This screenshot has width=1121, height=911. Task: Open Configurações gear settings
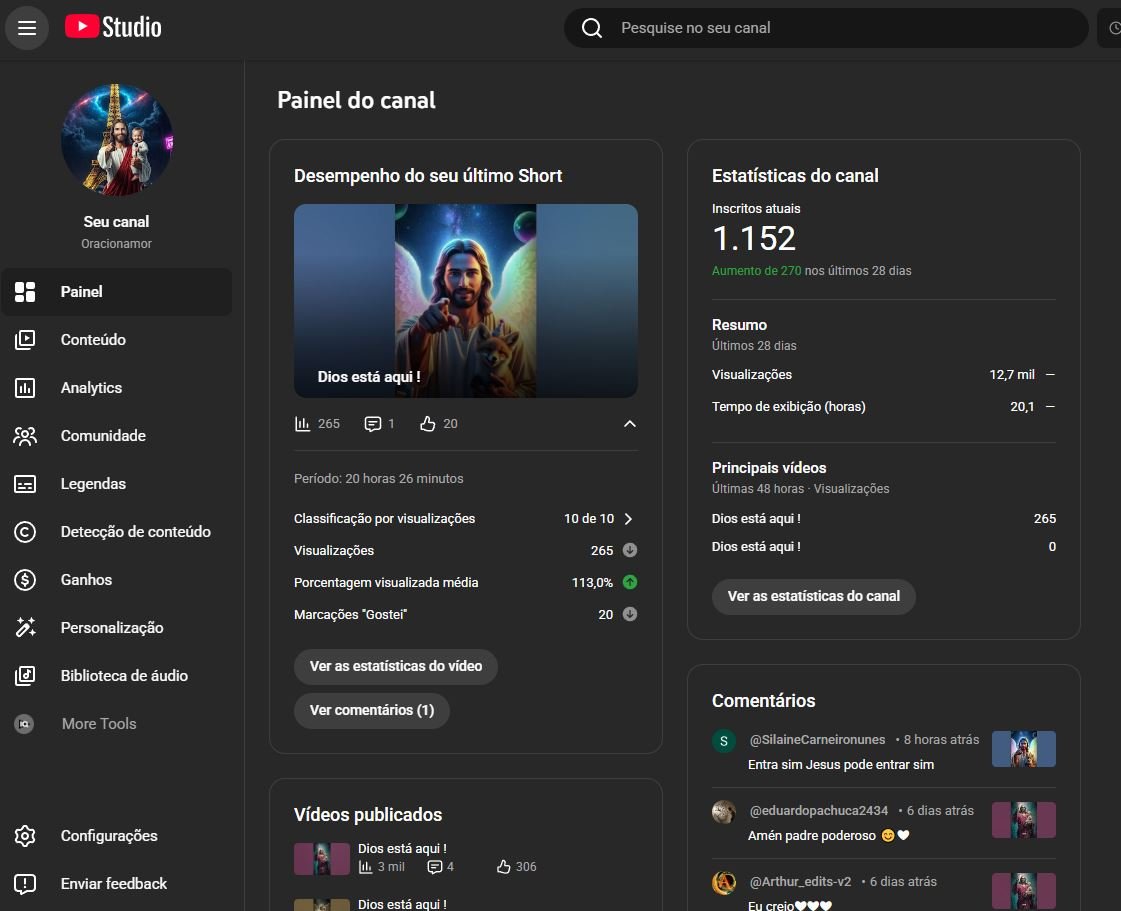click(x=25, y=836)
